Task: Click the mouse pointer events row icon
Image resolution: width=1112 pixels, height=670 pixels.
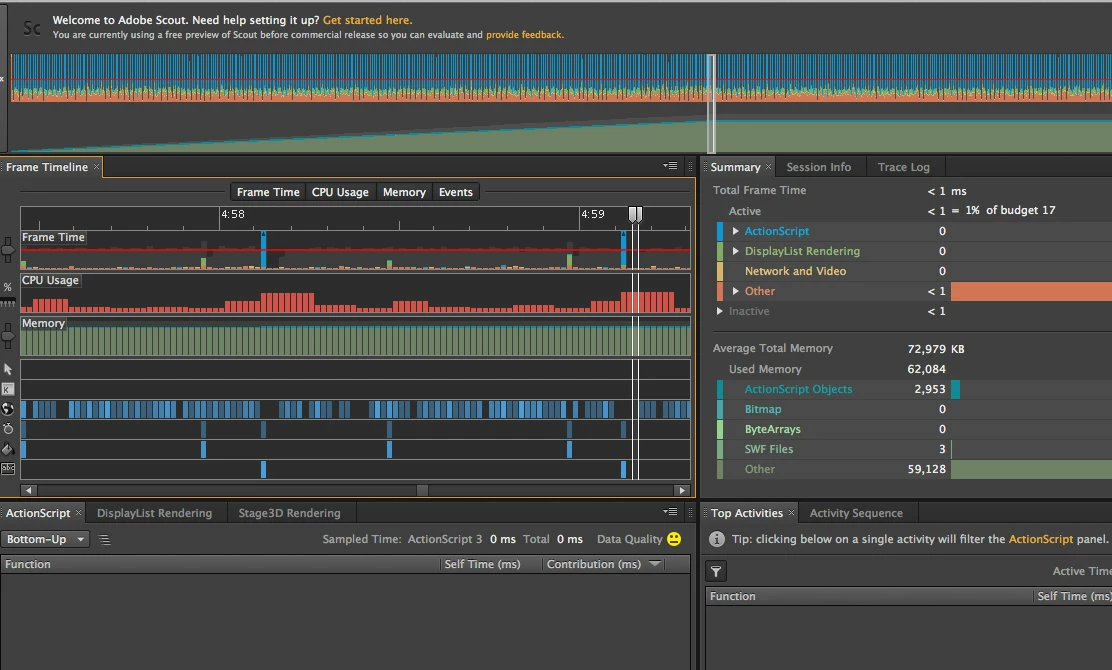Action: click(x=8, y=369)
